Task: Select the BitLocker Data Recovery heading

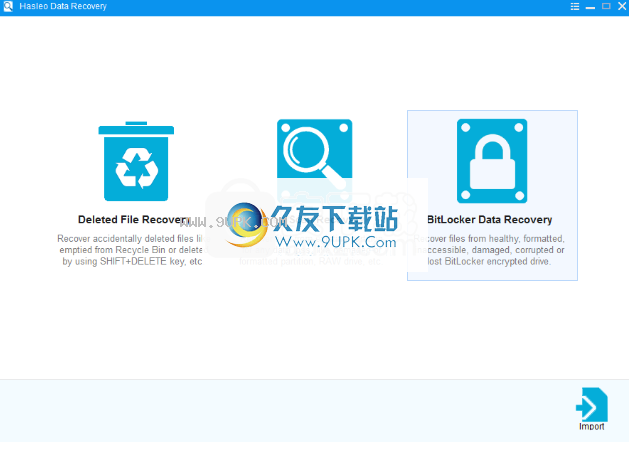Action: (x=489, y=220)
